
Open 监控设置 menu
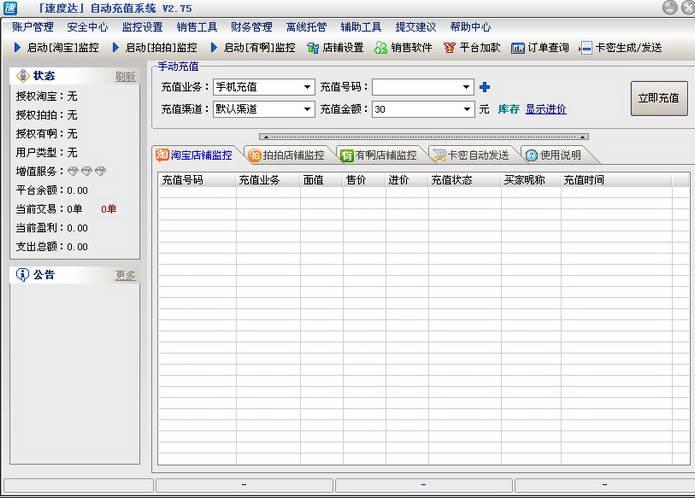tap(142, 27)
